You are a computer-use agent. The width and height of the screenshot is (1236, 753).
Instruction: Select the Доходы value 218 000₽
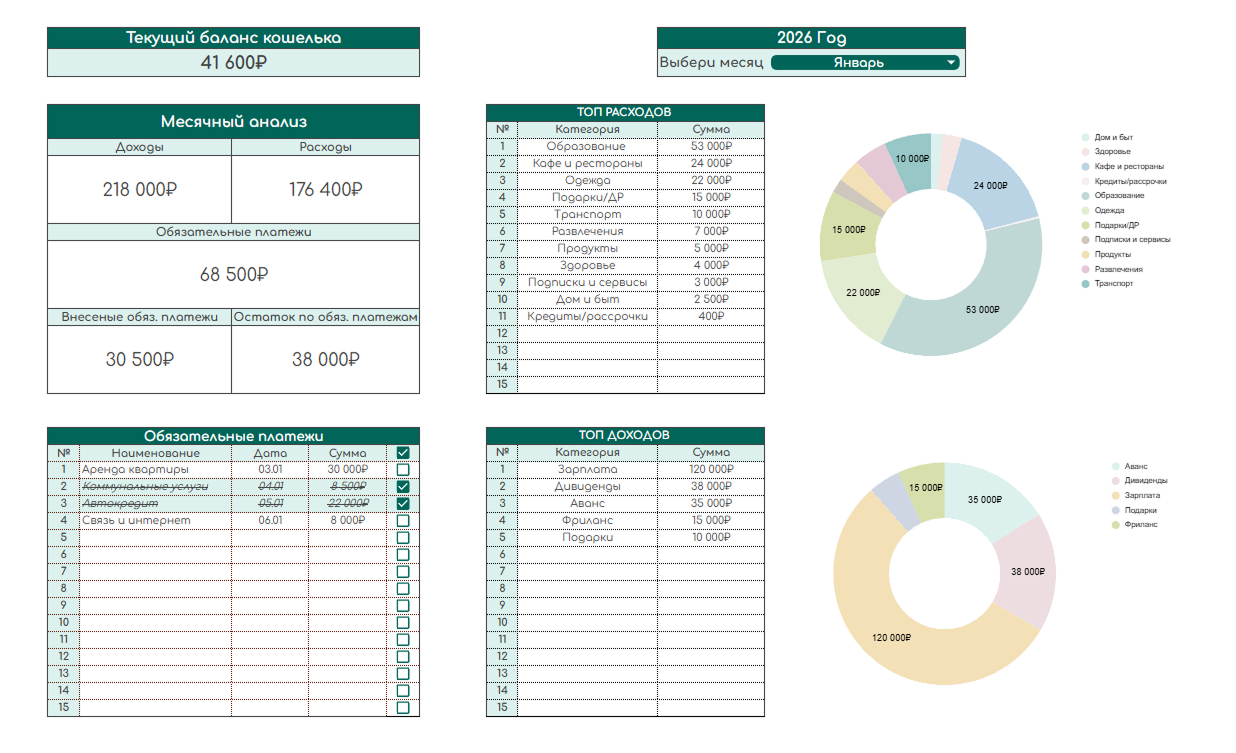(x=139, y=189)
